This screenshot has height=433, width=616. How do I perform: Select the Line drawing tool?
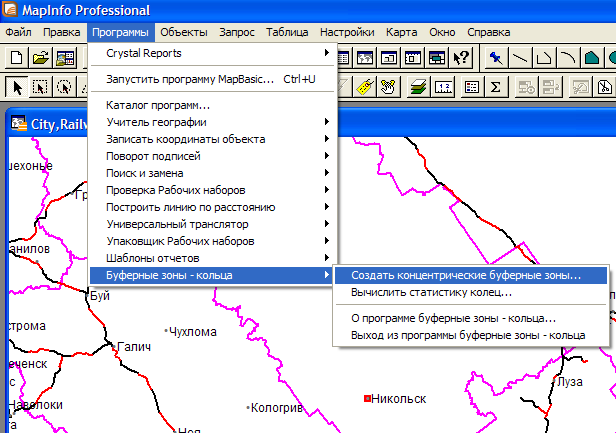[x=520, y=58]
